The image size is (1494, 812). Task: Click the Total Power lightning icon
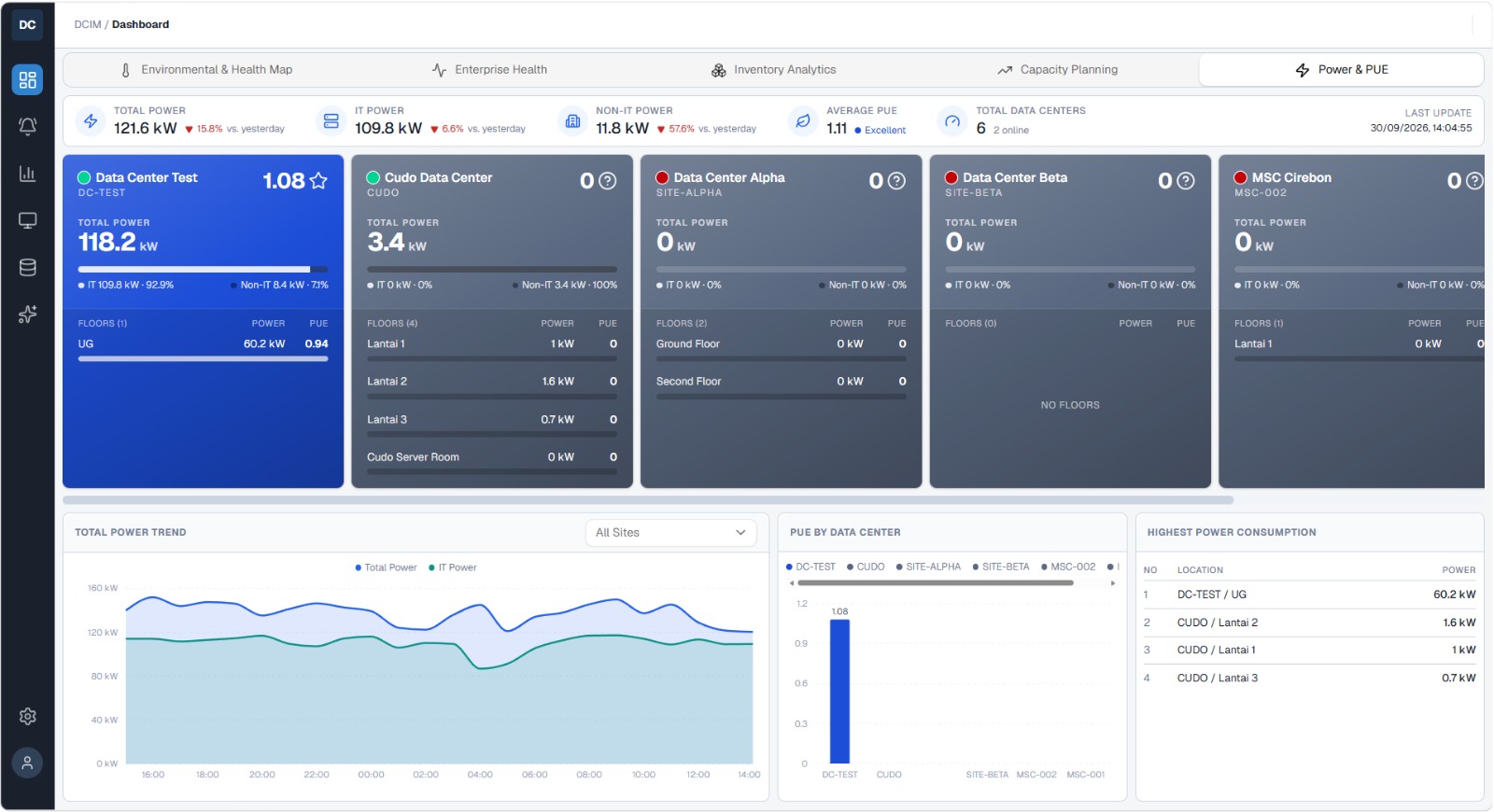coord(91,120)
